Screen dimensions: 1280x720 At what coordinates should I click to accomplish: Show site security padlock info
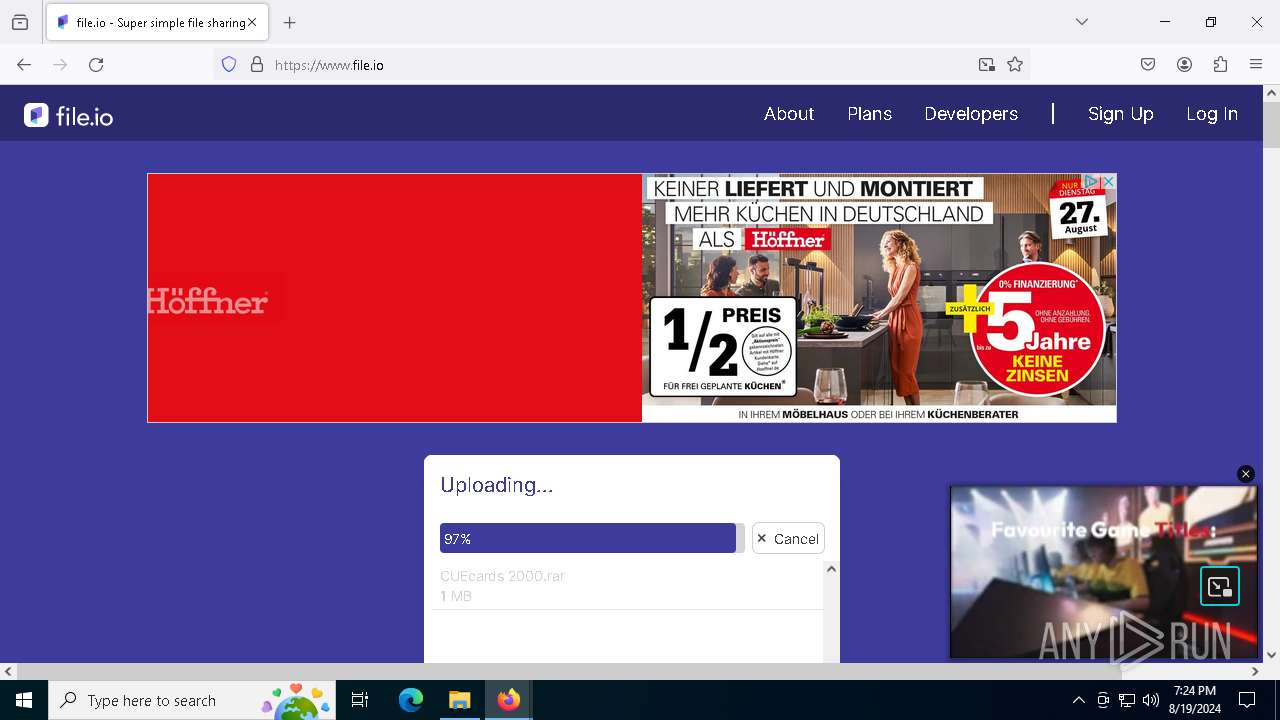pyautogui.click(x=257, y=64)
